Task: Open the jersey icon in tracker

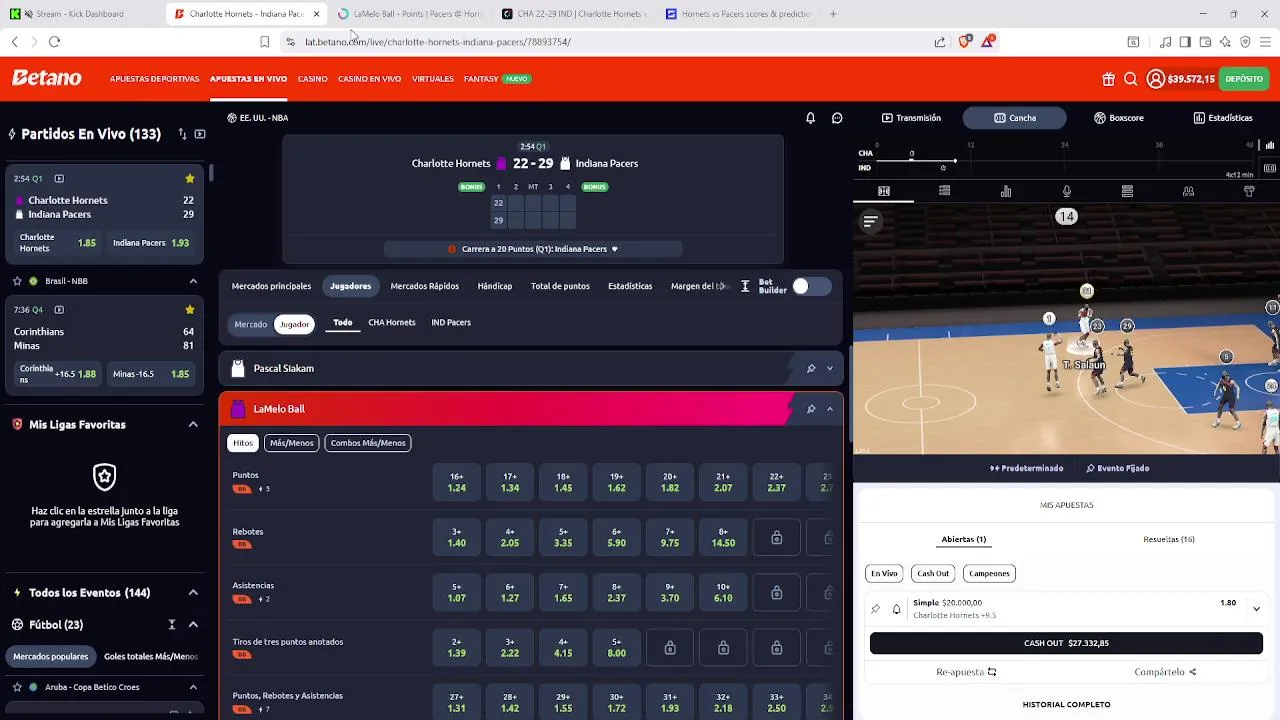Action: click(x=1249, y=191)
